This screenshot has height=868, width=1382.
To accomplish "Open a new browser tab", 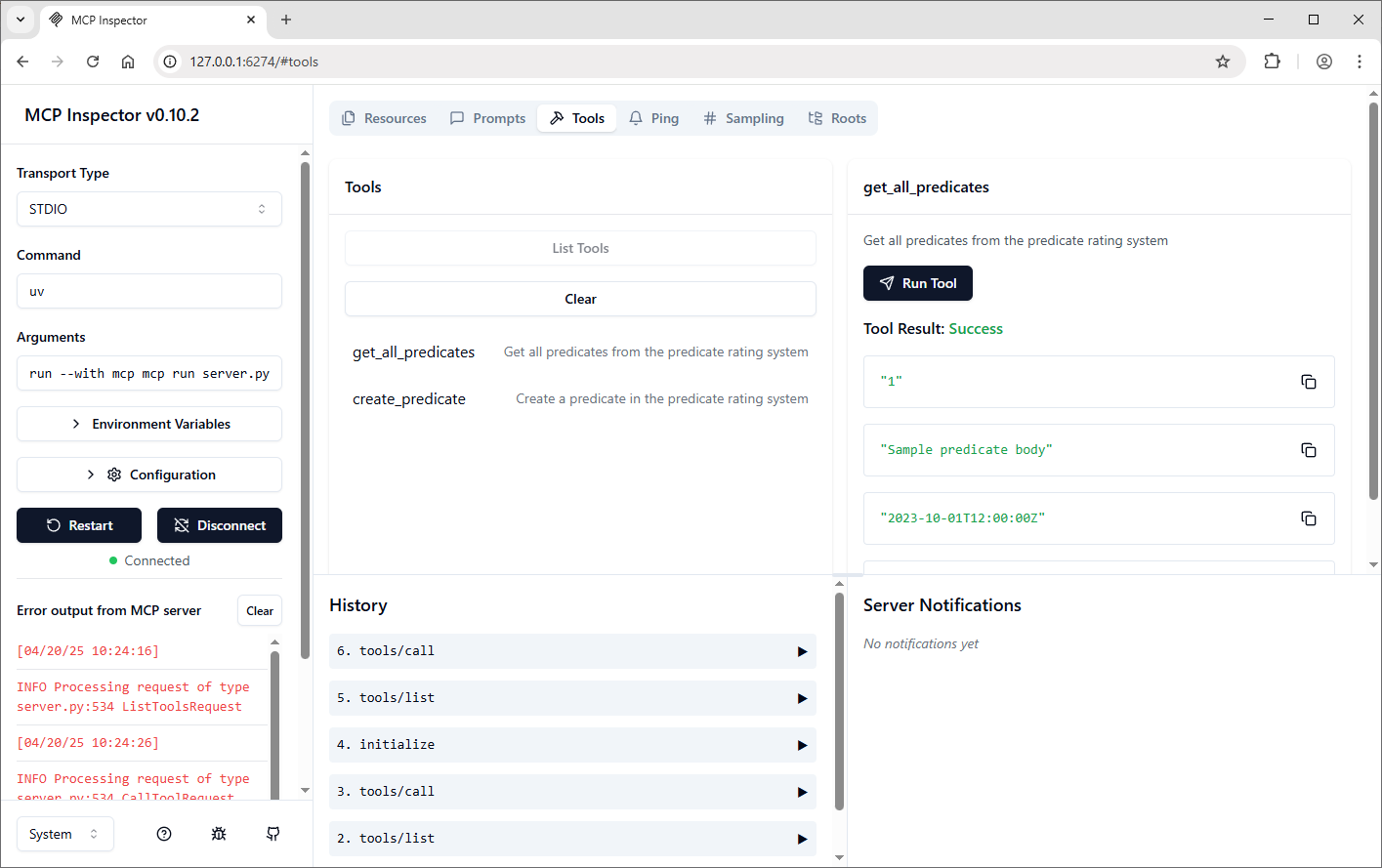I will 286,20.
